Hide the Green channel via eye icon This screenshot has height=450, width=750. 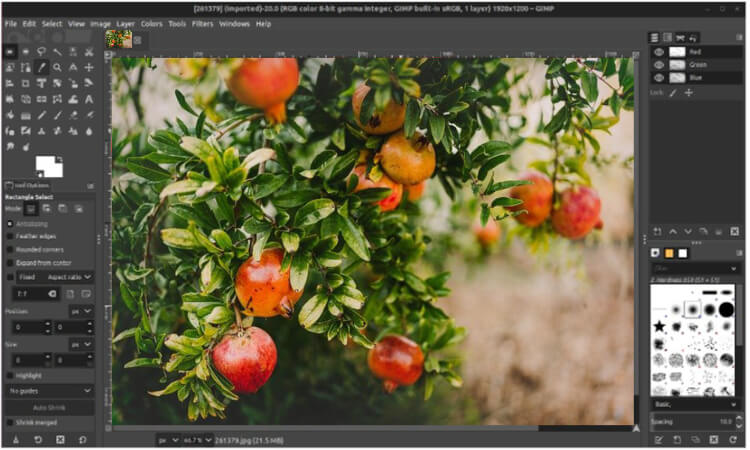pos(659,65)
